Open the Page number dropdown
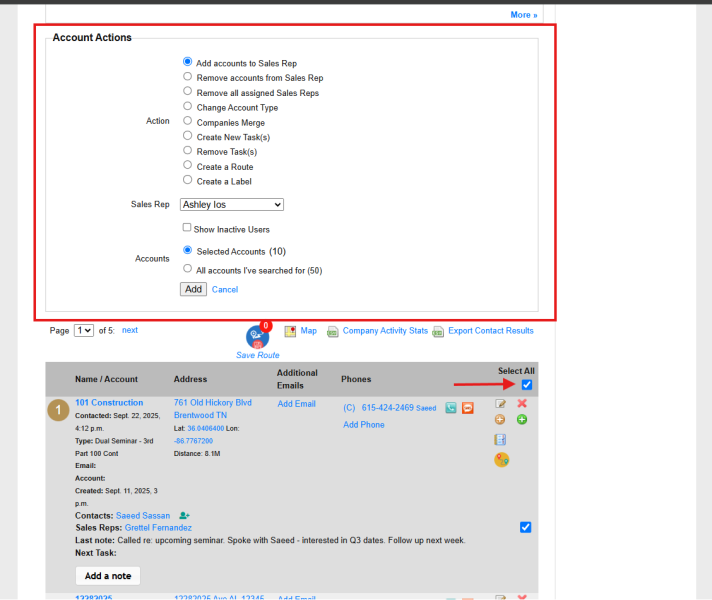The image size is (712, 600). pos(84,330)
